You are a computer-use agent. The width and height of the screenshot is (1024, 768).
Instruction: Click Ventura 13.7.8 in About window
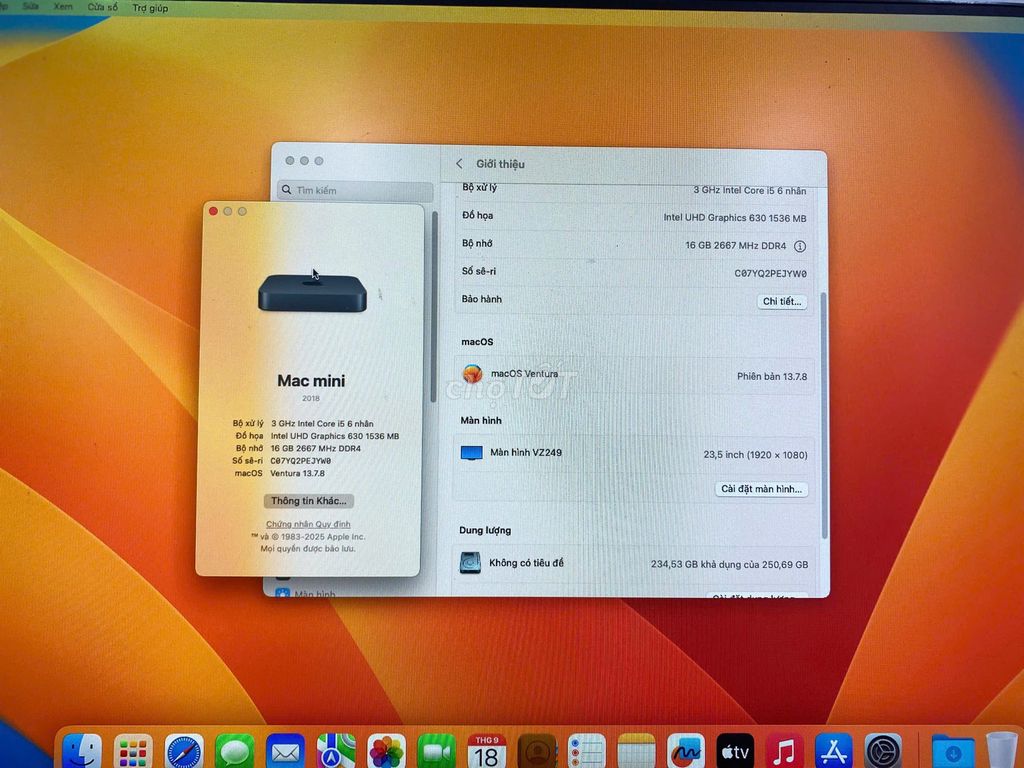pyautogui.click(x=297, y=473)
